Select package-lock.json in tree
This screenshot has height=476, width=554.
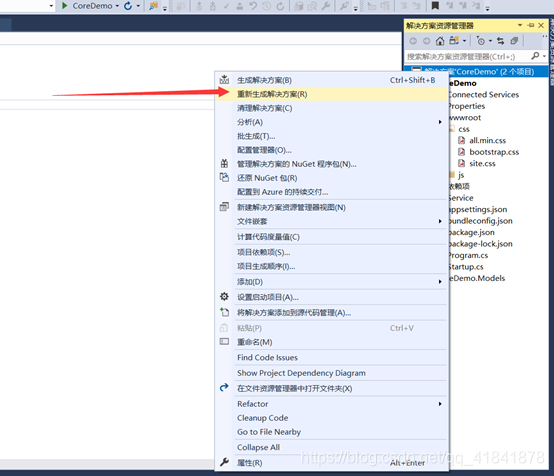480,244
